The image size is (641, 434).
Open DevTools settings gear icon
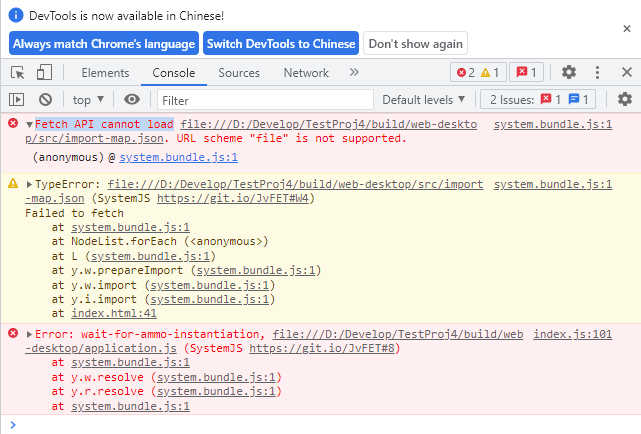pyautogui.click(x=569, y=72)
